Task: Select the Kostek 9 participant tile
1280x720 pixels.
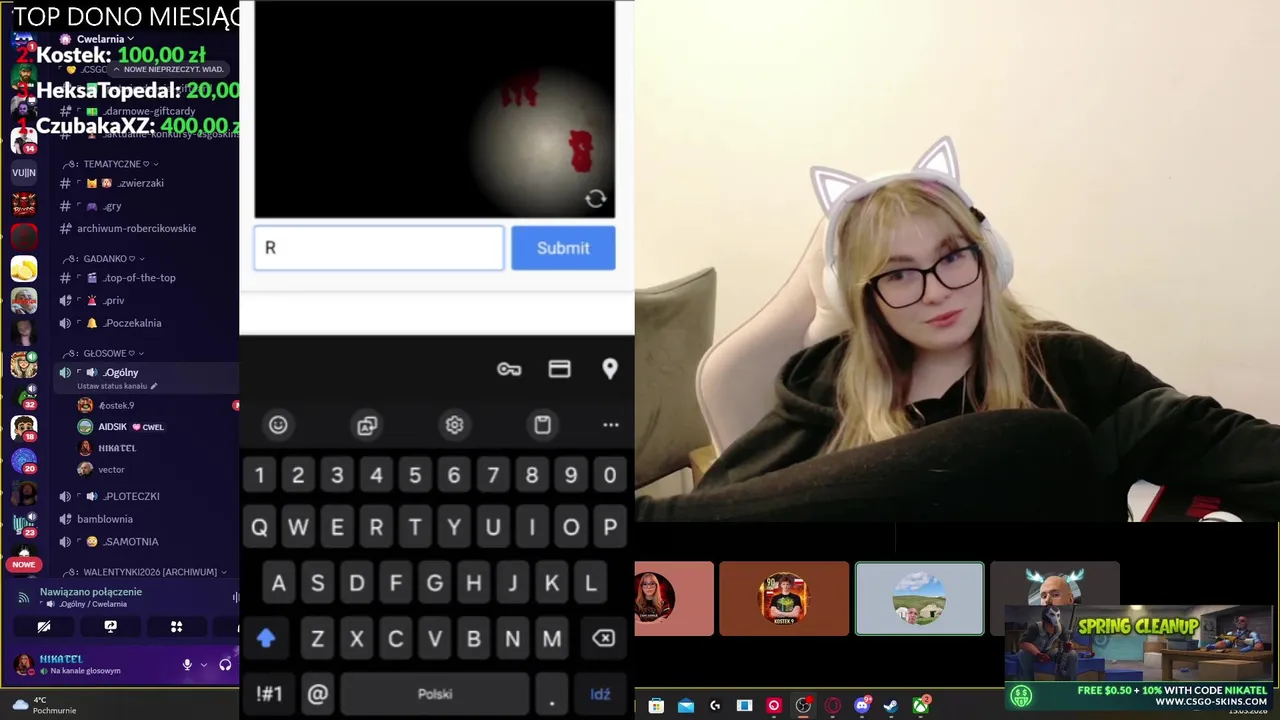Action: point(784,599)
